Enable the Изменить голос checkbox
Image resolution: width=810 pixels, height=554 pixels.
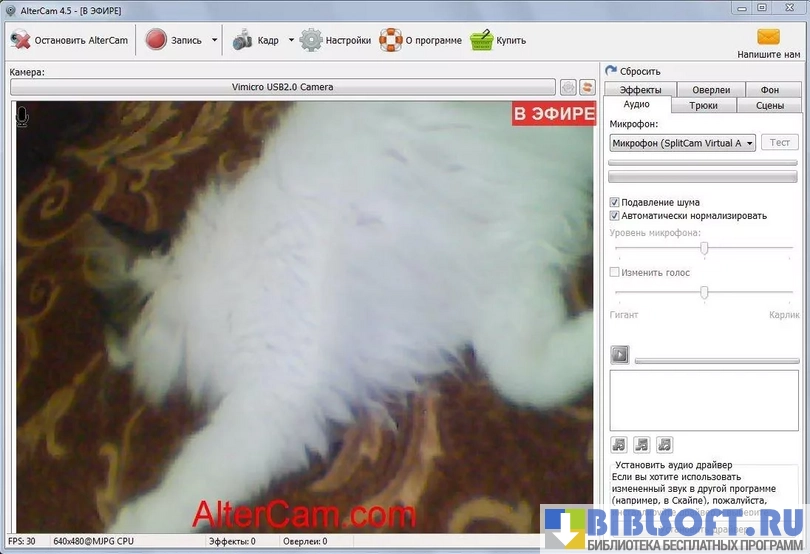click(615, 272)
